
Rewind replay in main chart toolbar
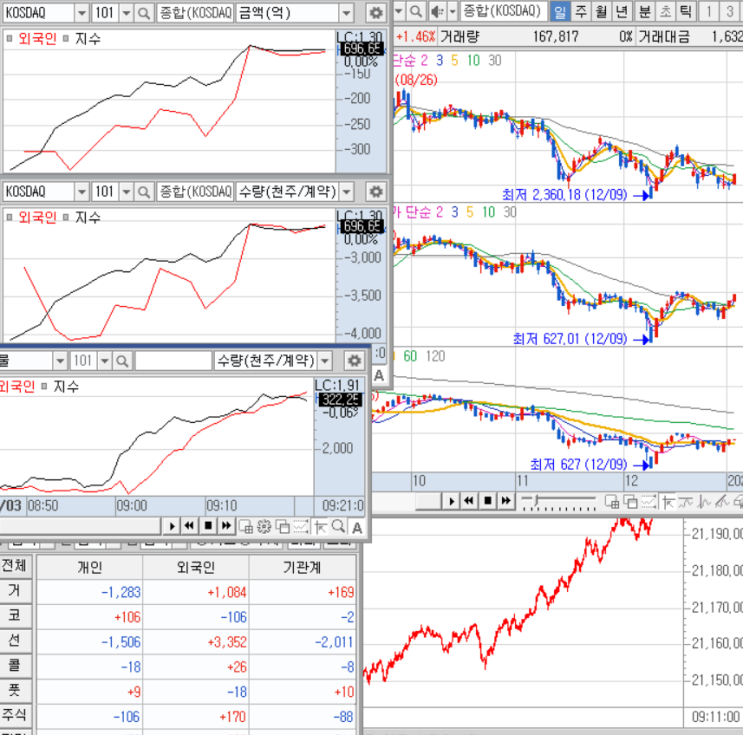[x=469, y=501]
